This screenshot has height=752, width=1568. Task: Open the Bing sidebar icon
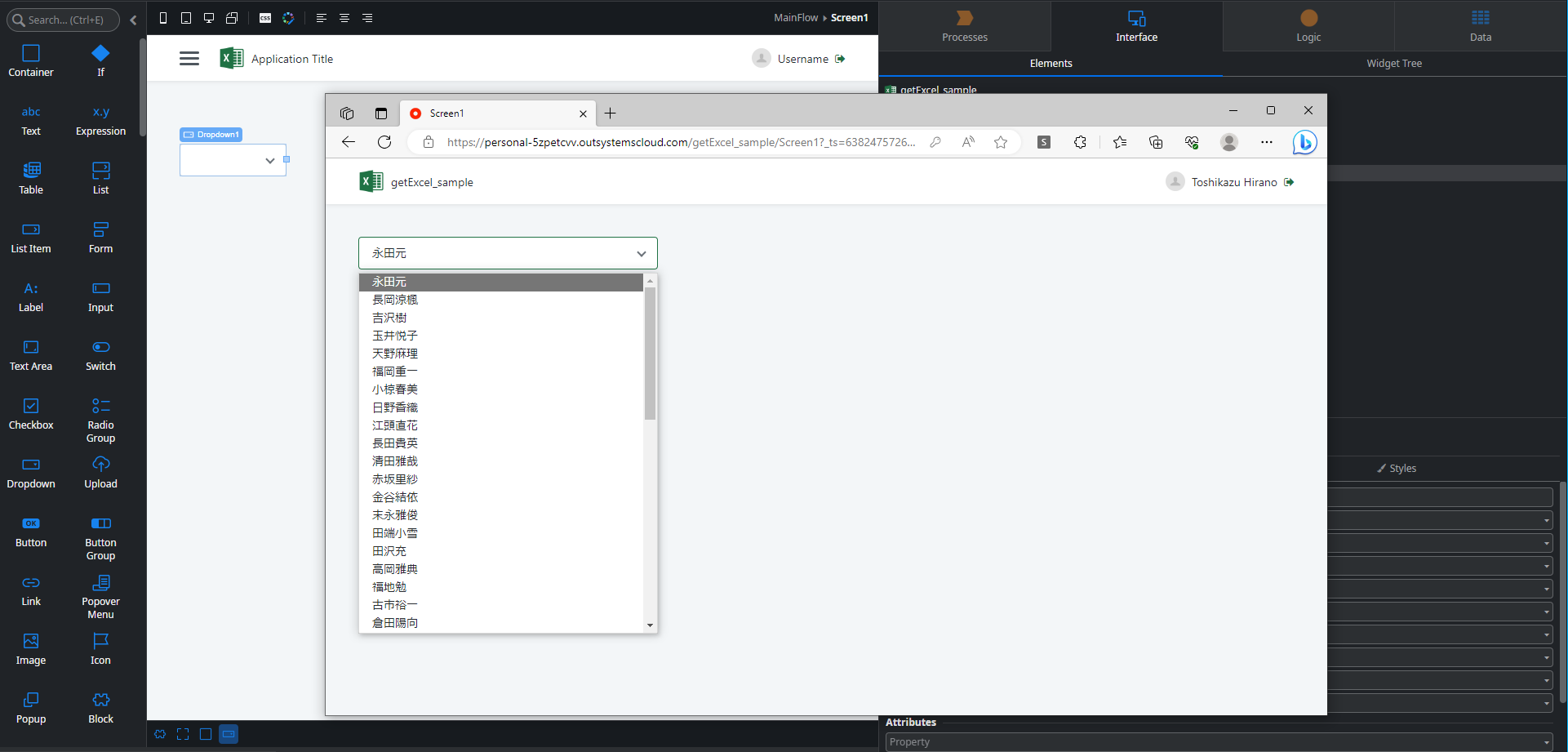click(x=1304, y=142)
